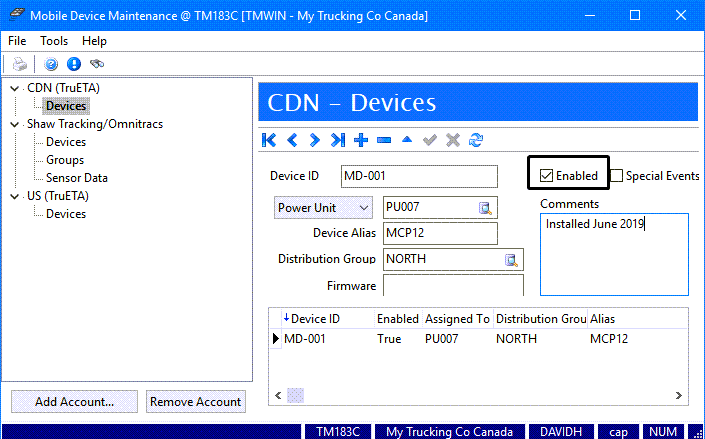Click the print icon in toolbar

tap(19, 64)
